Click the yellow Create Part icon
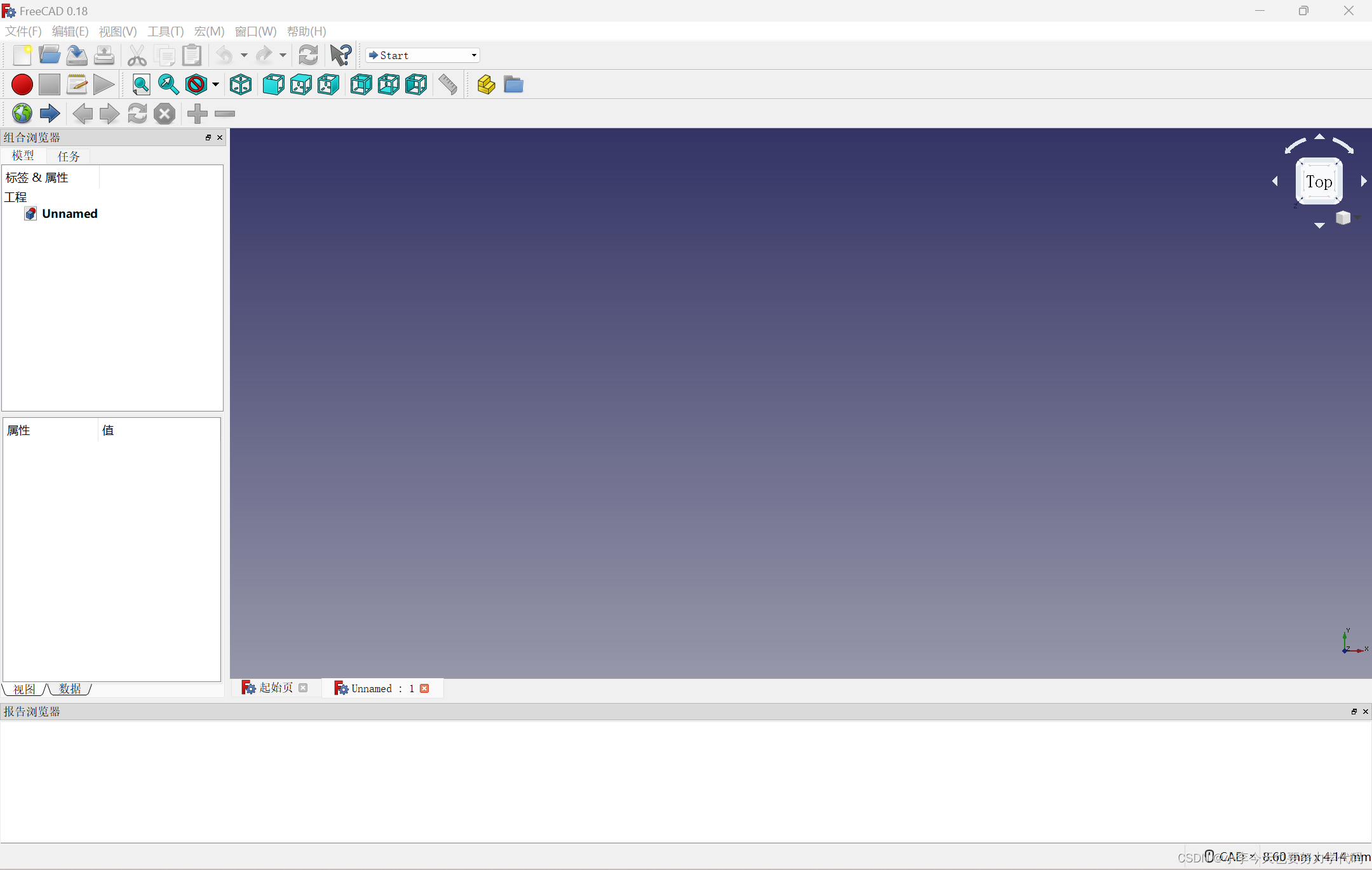 point(486,84)
